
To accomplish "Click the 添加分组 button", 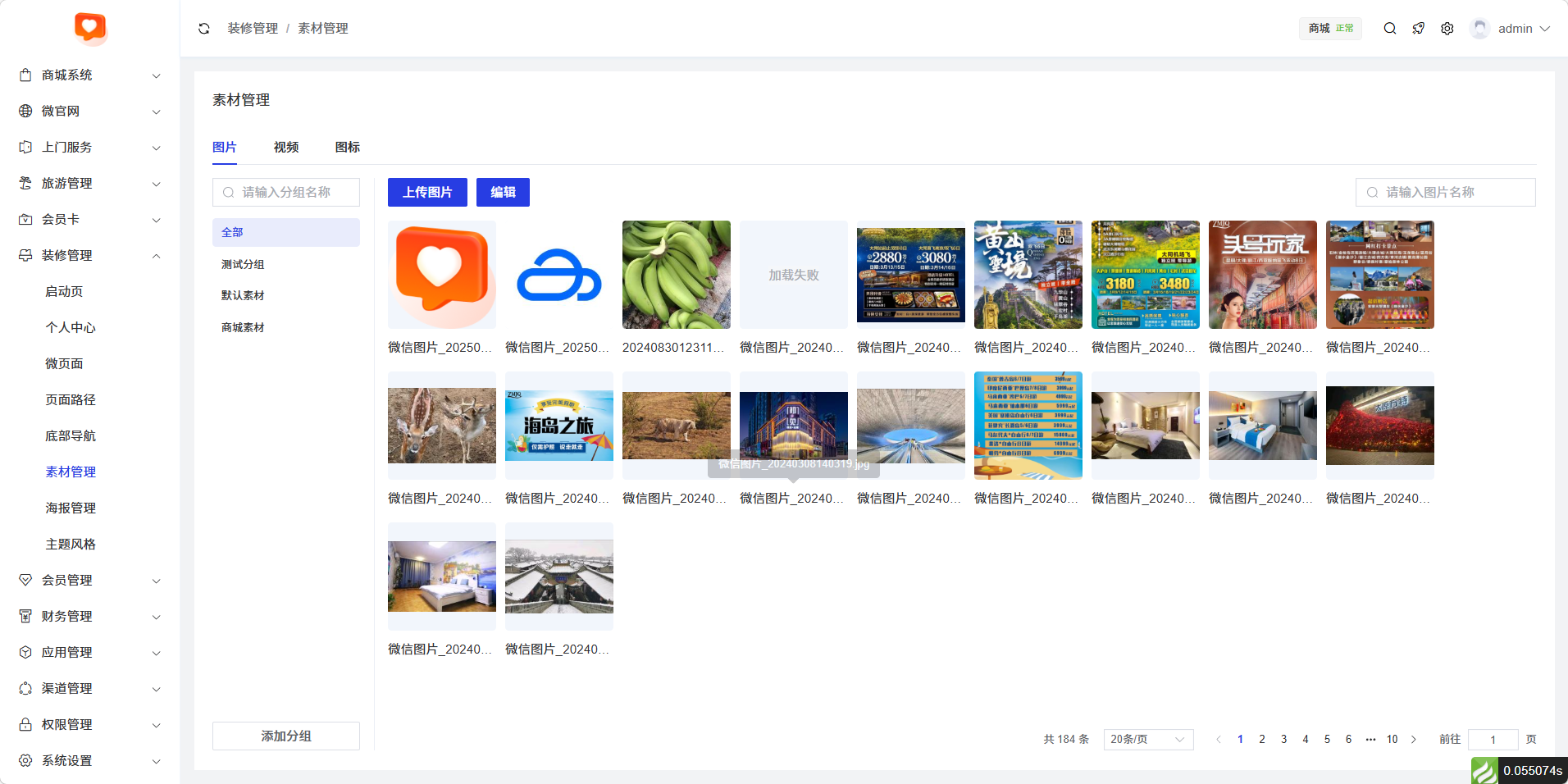I will [x=286, y=736].
